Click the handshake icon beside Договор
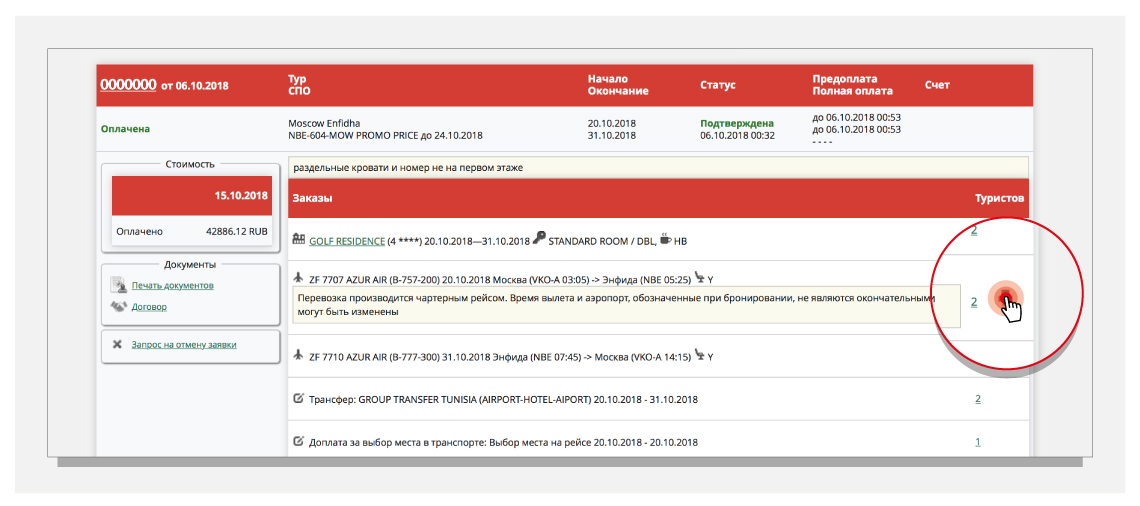This screenshot has height=506, width=1140. click(x=118, y=307)
